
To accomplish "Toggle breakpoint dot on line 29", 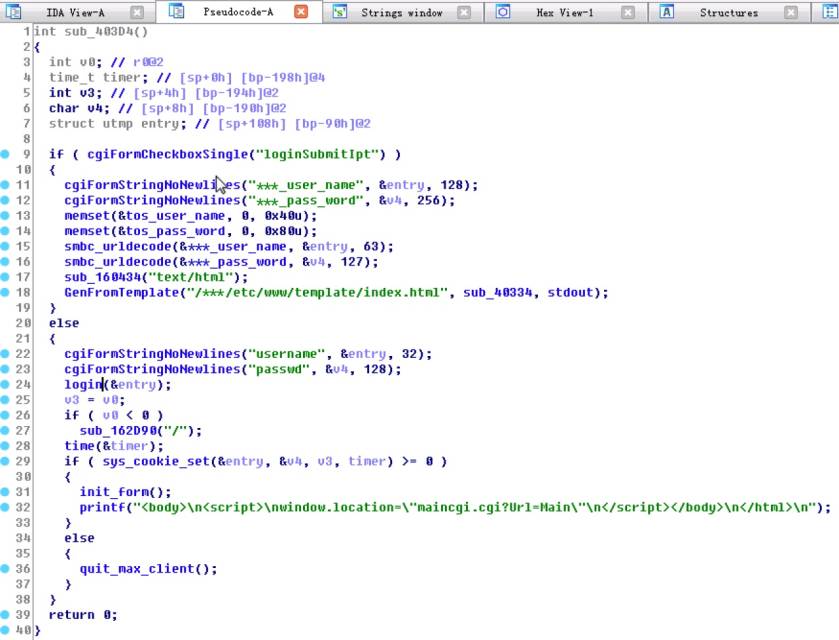I will click(5, 461).
